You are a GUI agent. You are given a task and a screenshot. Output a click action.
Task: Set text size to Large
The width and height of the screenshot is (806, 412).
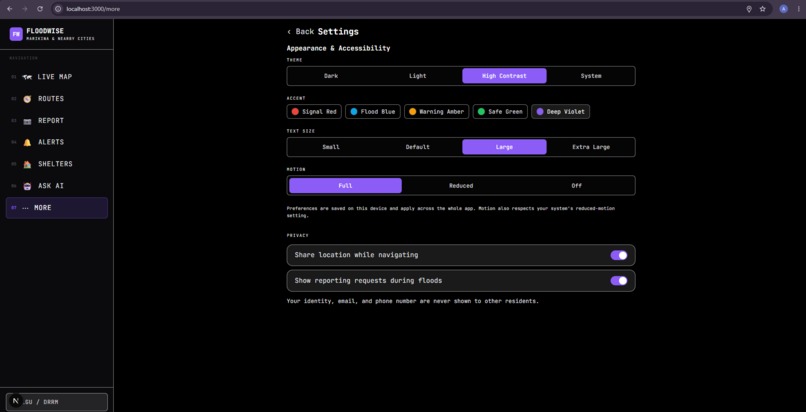pos(504,147)
